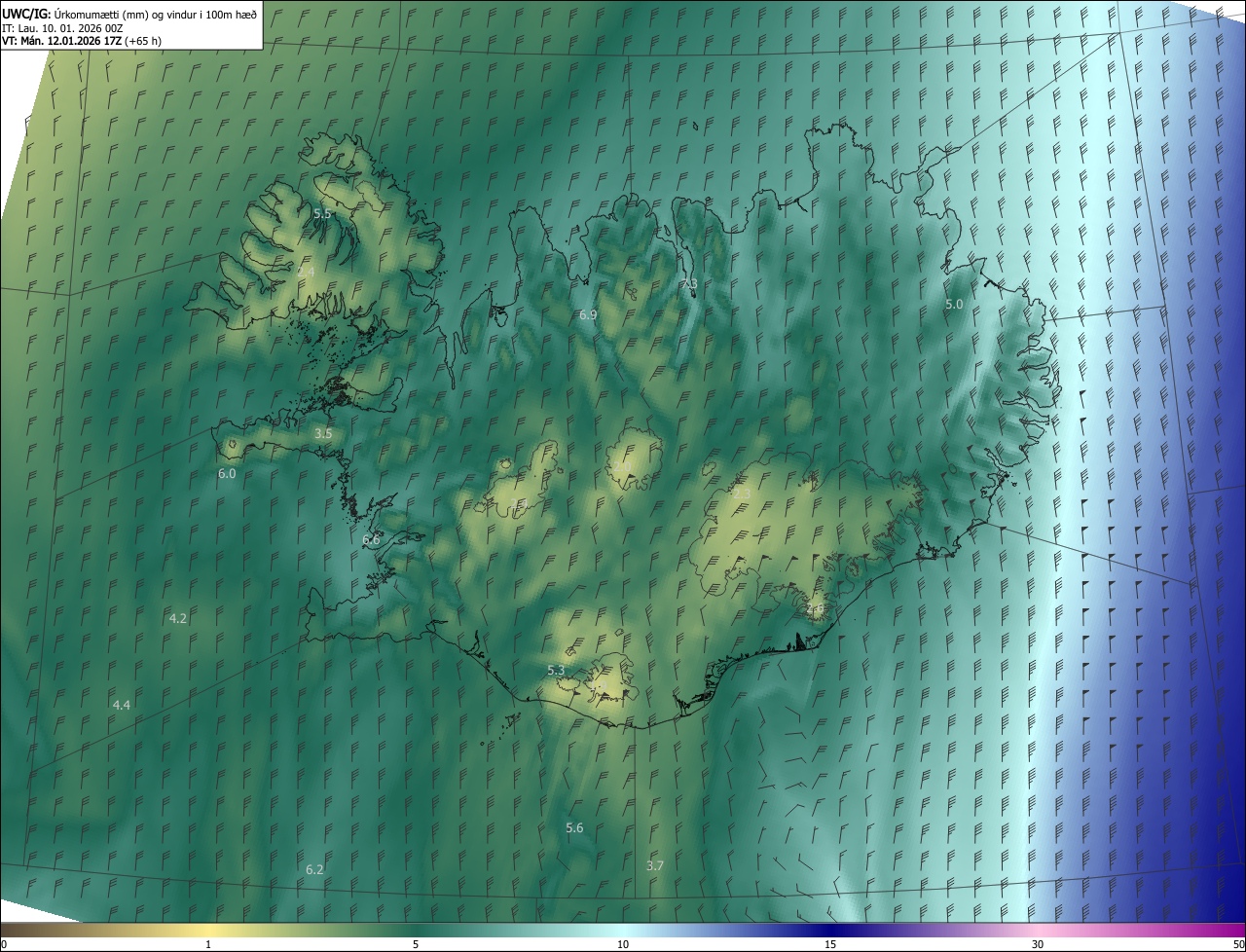Click the map value 6.9
This screenshot has height=952, width=1246.
click(588, 315)
